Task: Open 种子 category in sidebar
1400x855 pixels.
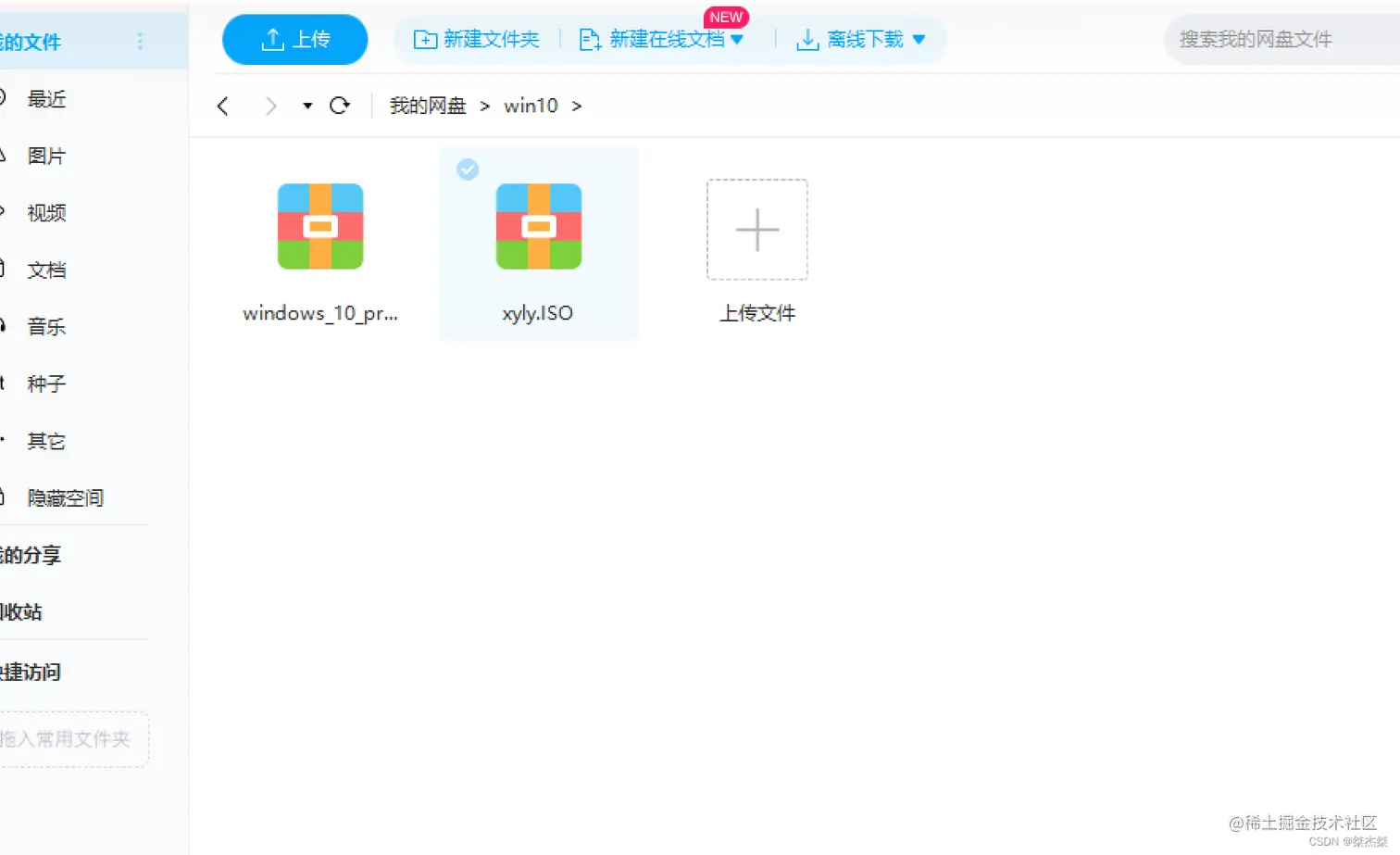Action: [x=46, y=383]
